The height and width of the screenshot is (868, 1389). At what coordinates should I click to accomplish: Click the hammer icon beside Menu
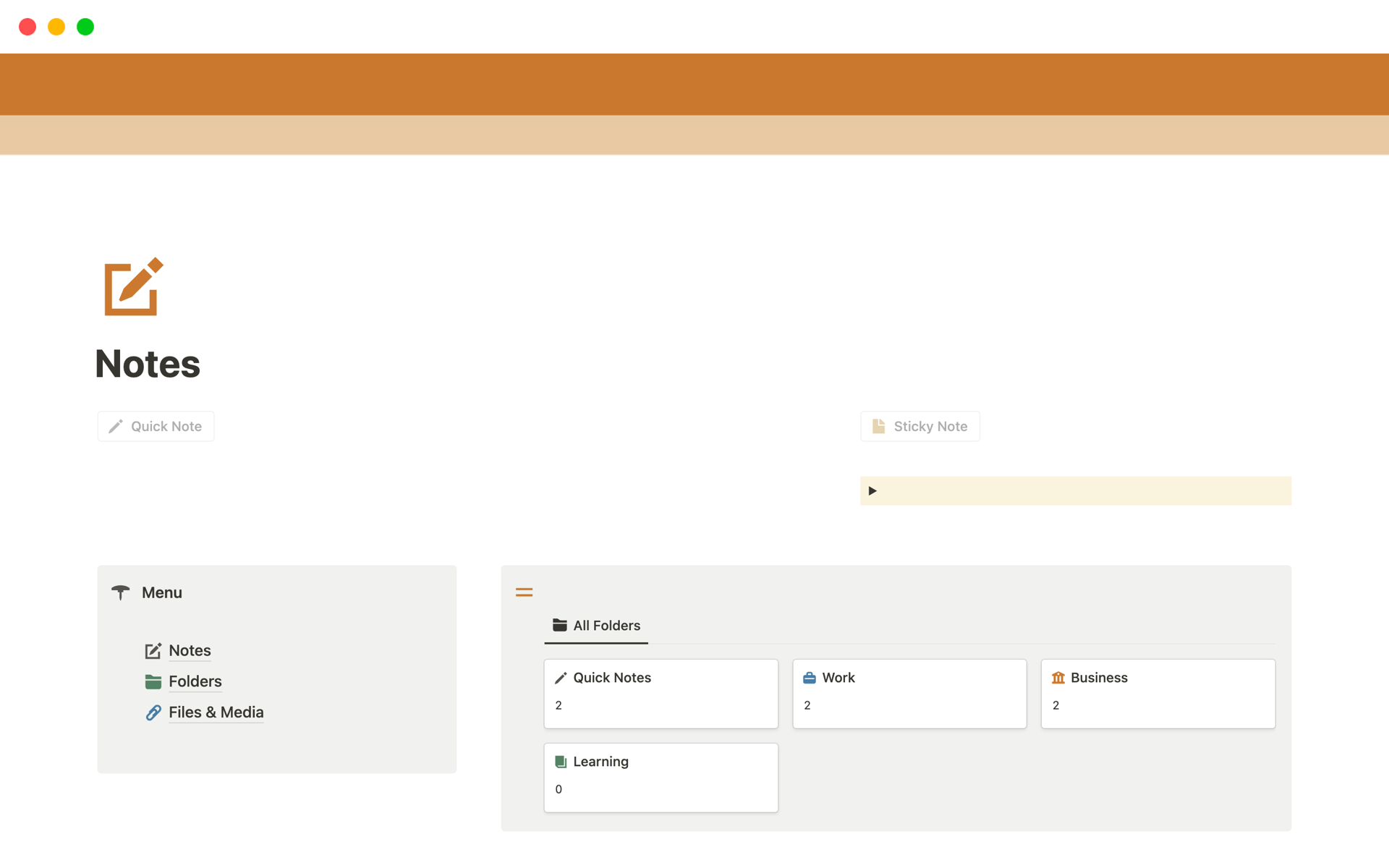click(x=120, y=592)
